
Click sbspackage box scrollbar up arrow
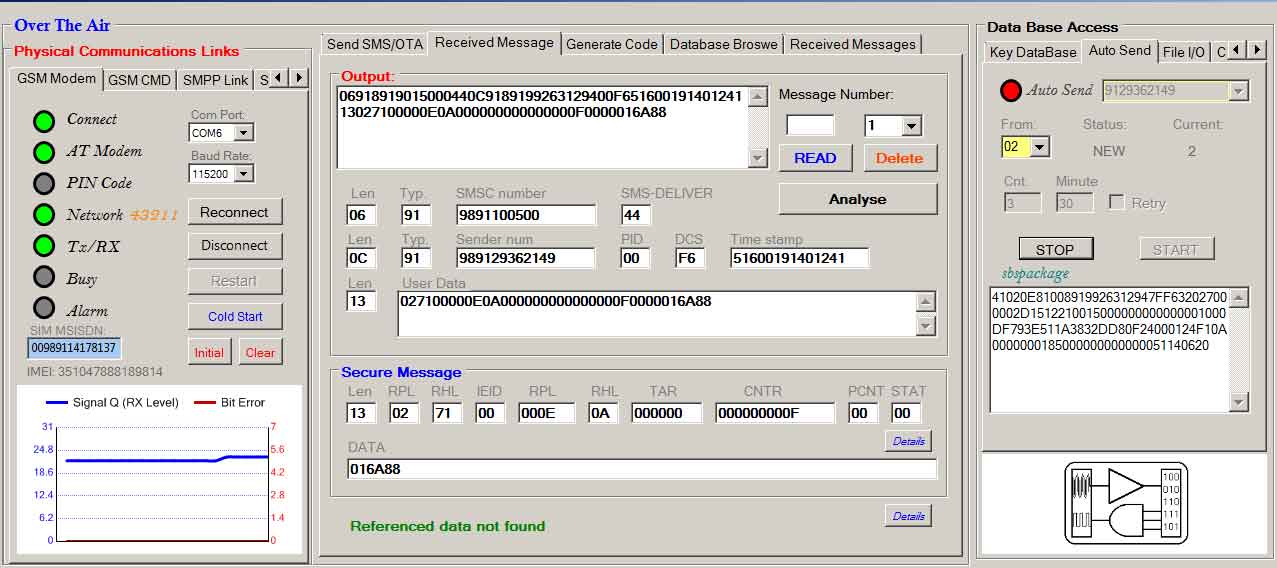1240,297
